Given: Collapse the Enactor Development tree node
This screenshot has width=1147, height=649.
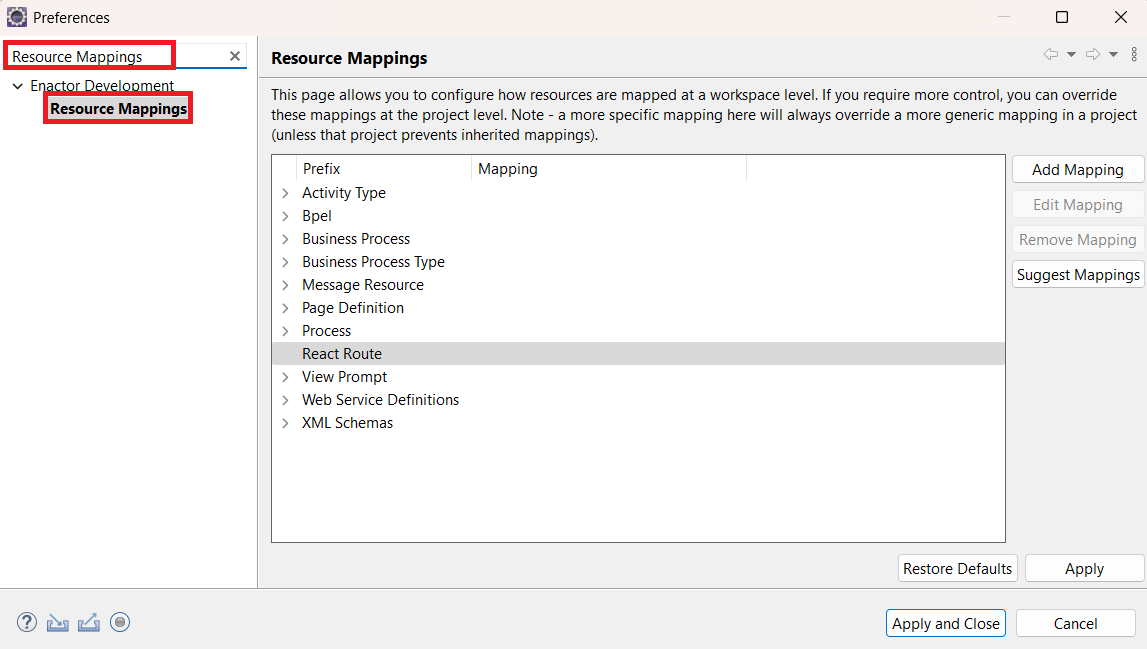Looking at the screenshot, I should (x=18, y=86).
